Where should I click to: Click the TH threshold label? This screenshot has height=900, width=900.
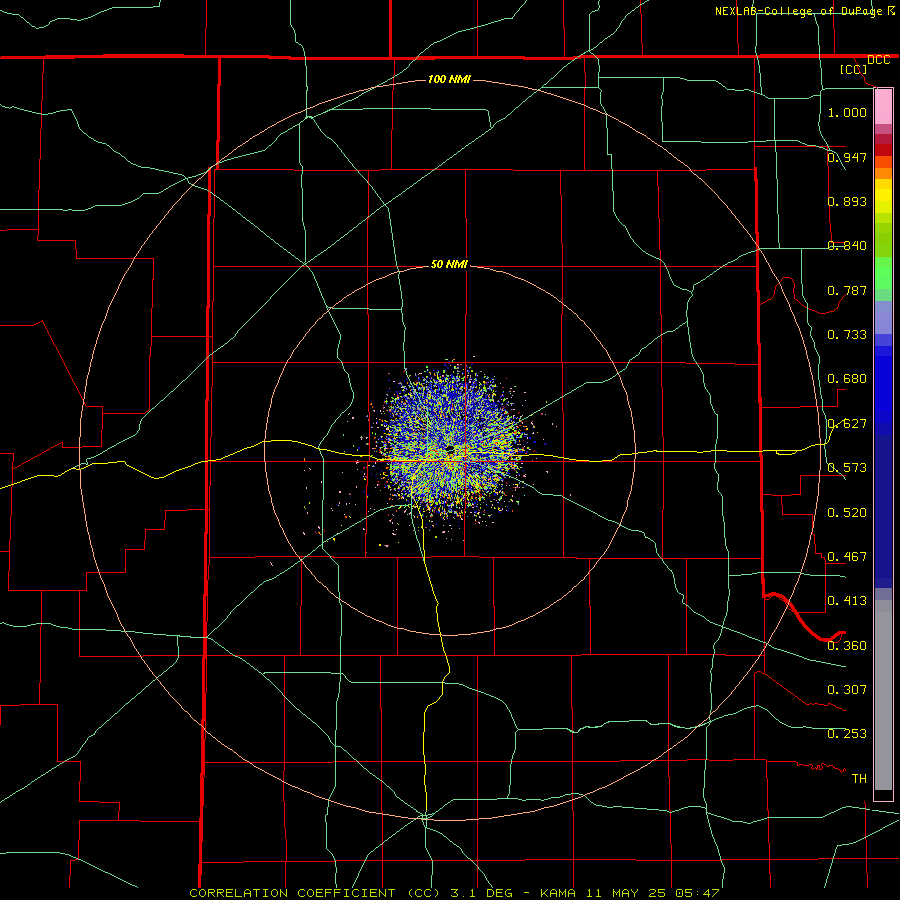pos(859,778)
